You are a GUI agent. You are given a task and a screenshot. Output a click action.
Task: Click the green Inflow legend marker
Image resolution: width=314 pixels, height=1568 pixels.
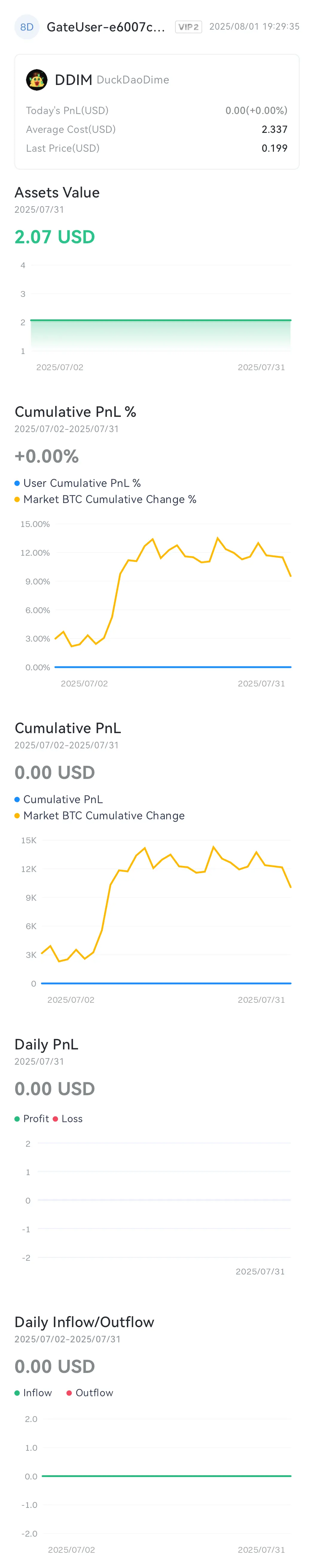click(x=17, y=1393)
